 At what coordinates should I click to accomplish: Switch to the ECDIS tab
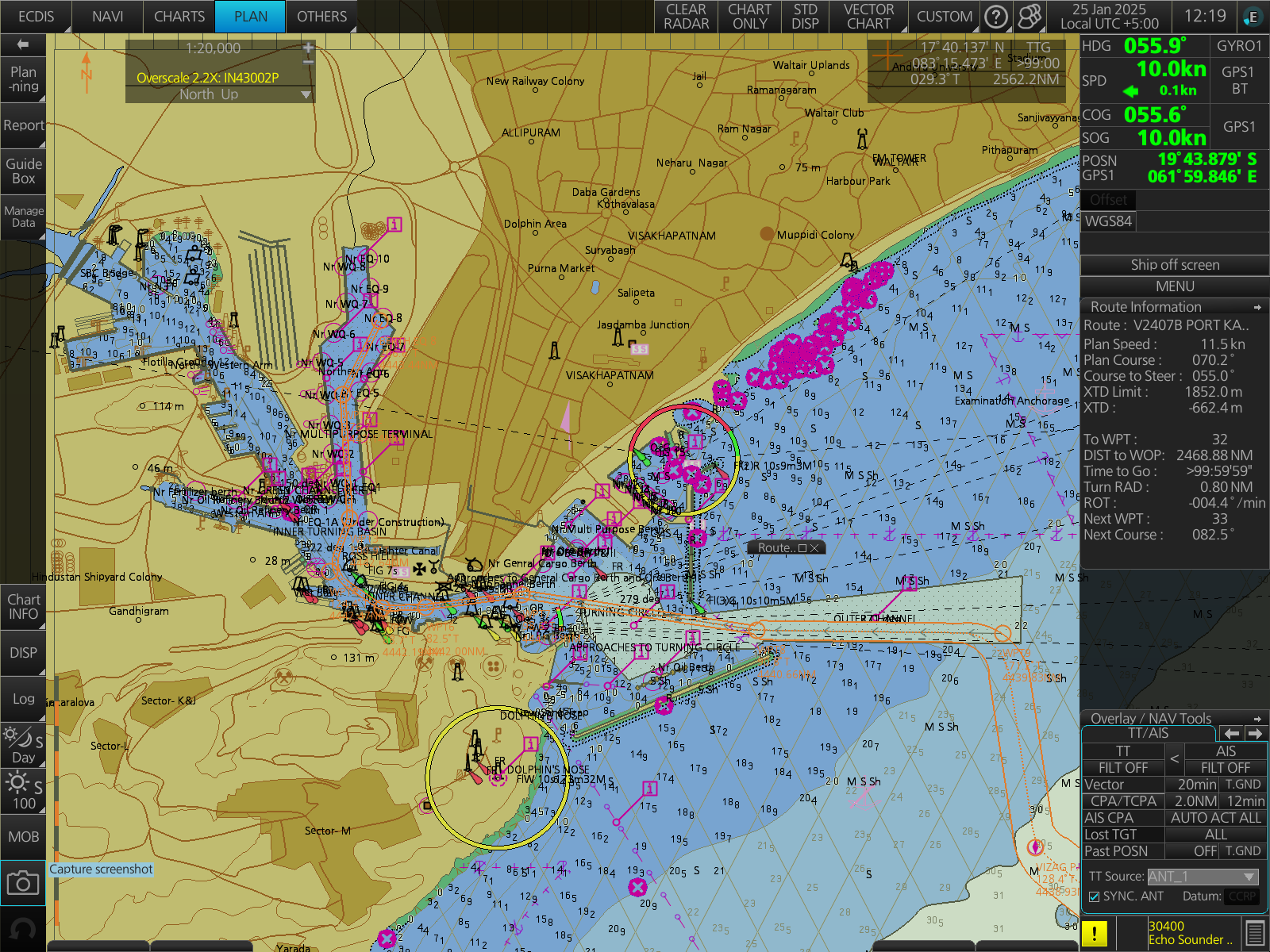tap(36, 17)
